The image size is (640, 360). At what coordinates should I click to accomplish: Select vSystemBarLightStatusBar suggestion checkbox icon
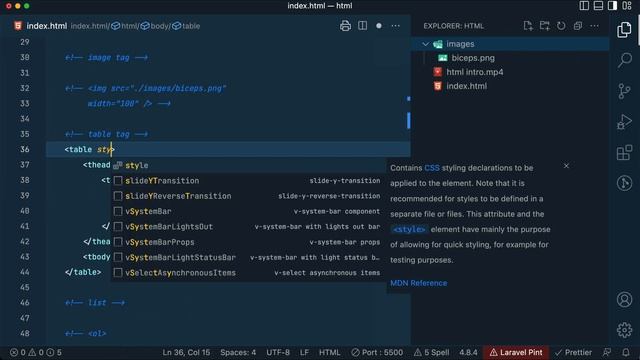point(118,257)
